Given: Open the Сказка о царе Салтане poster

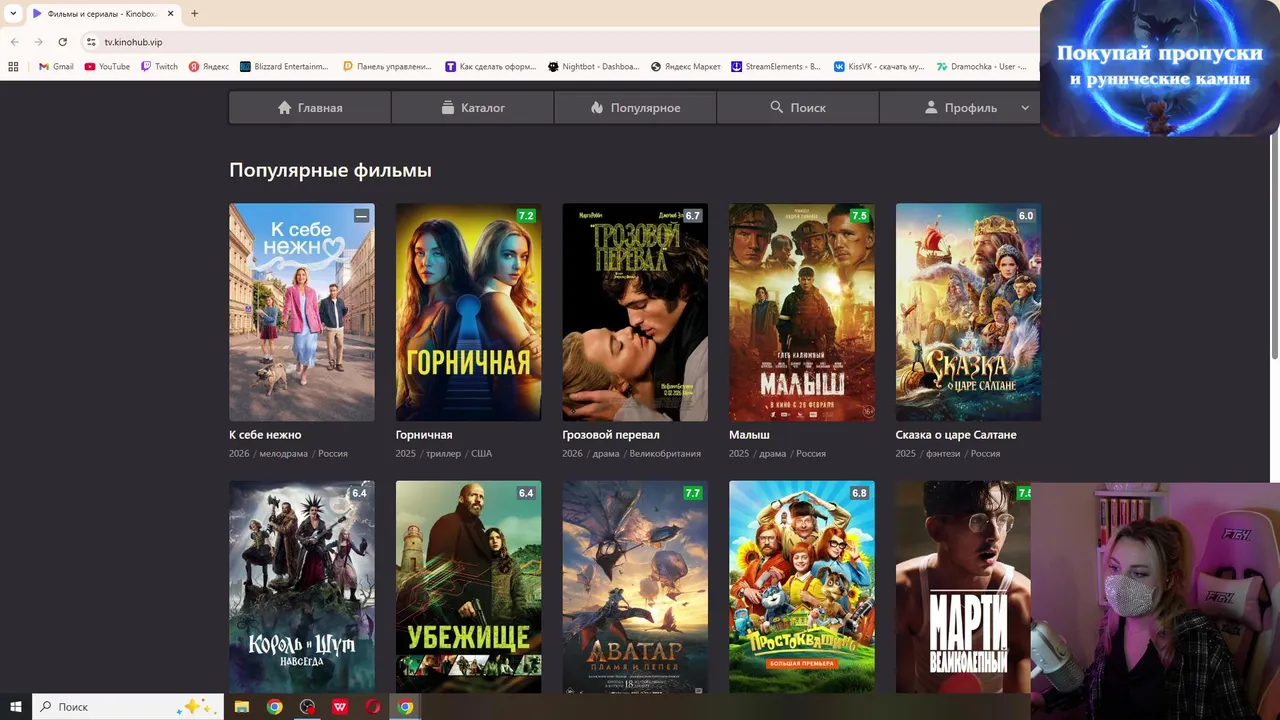Looking at the screenshot, I should pyautogui.click(x=968, y=312).
